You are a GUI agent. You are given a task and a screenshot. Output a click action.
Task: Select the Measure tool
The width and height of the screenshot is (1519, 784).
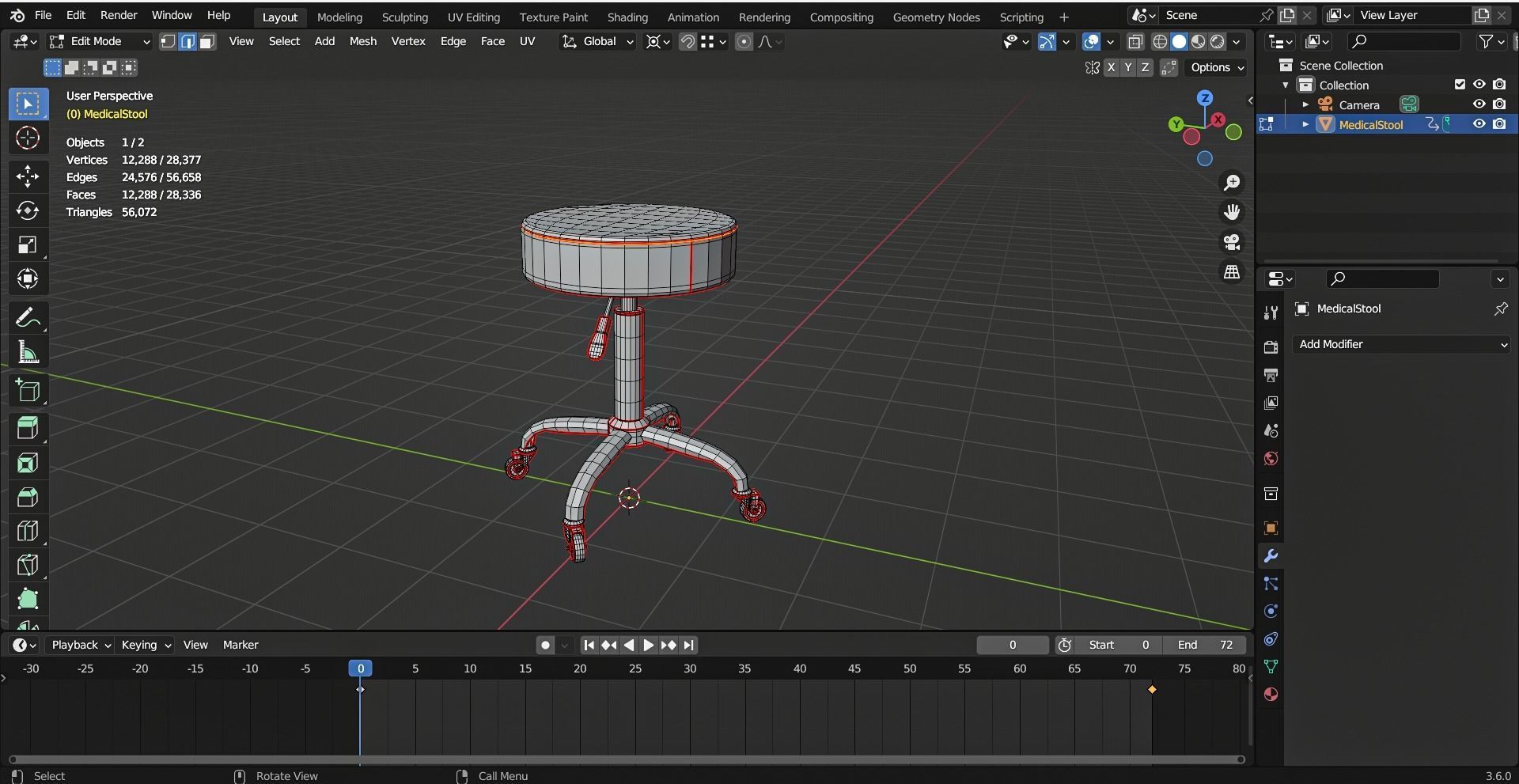(28, 352)
